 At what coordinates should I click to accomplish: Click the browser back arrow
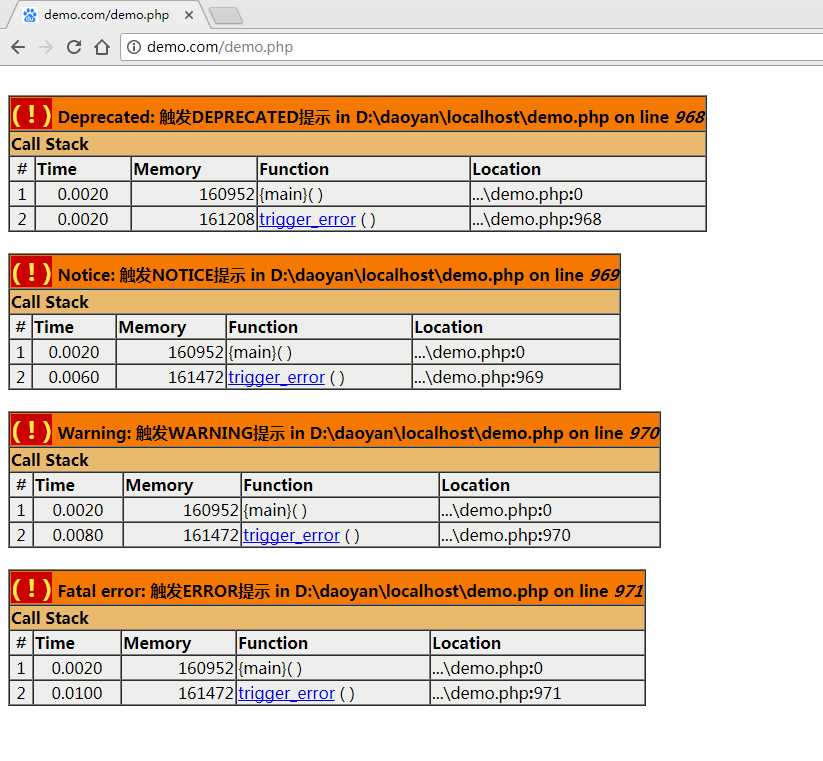18,47
